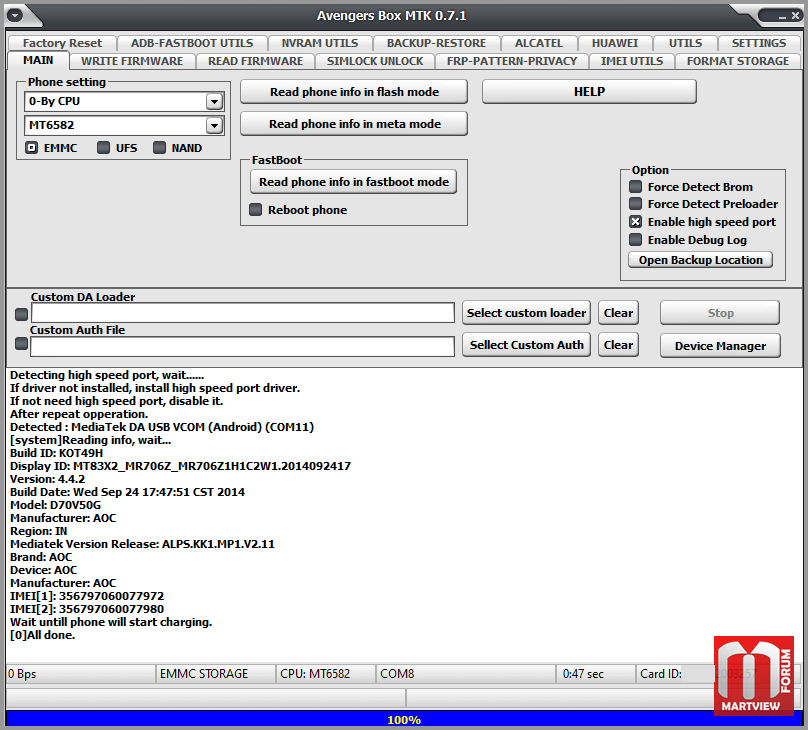The width and height of the screenshot is (808, 730).
Task: Click the "[0]All done." log line
Action: [x=43, y=635]
